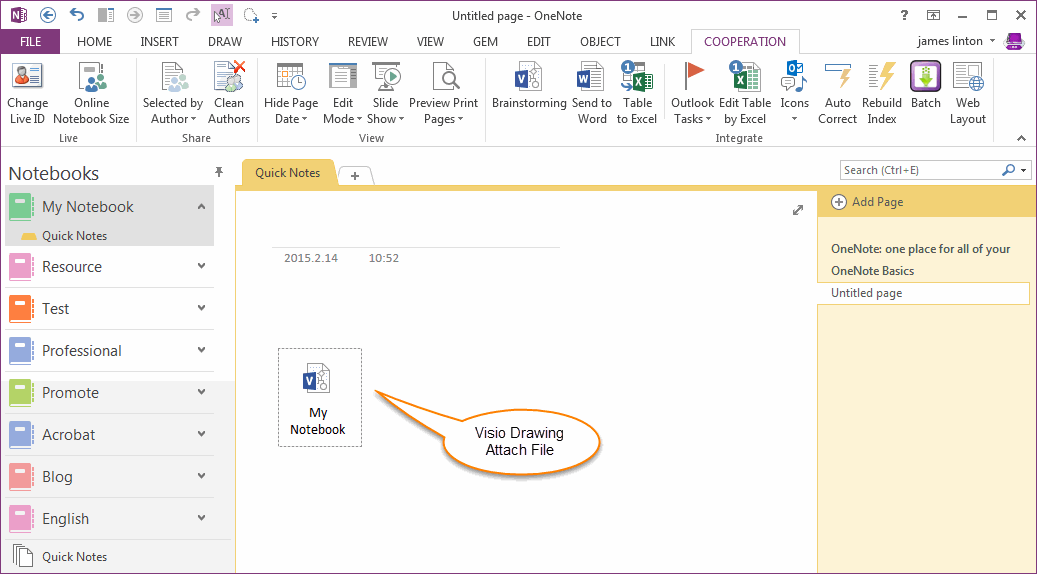Open the HISTORY ribbon tab
1037x574 pixels.
(x=295, y=42)
